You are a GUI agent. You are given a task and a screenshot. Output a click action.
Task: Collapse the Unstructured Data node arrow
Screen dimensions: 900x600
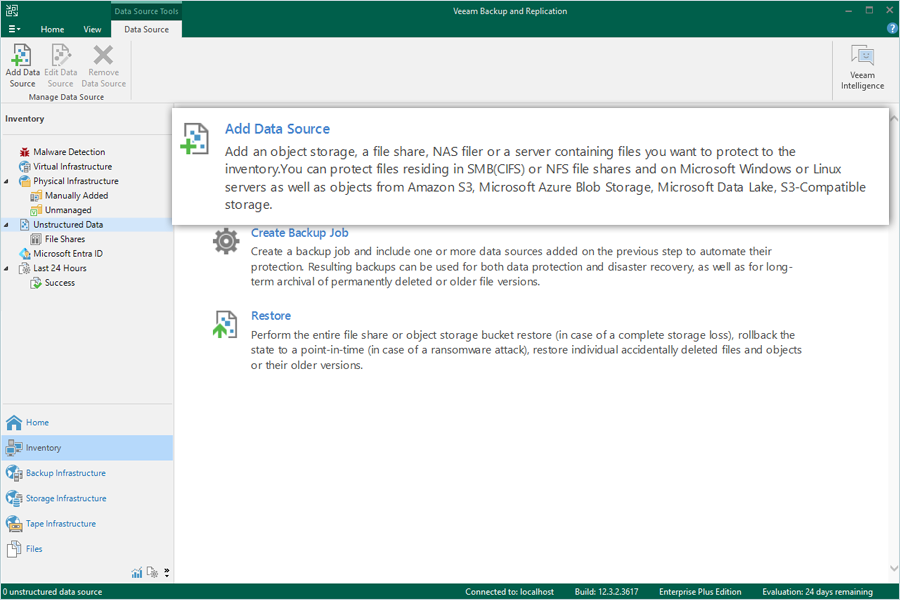[x=6, y=225]
